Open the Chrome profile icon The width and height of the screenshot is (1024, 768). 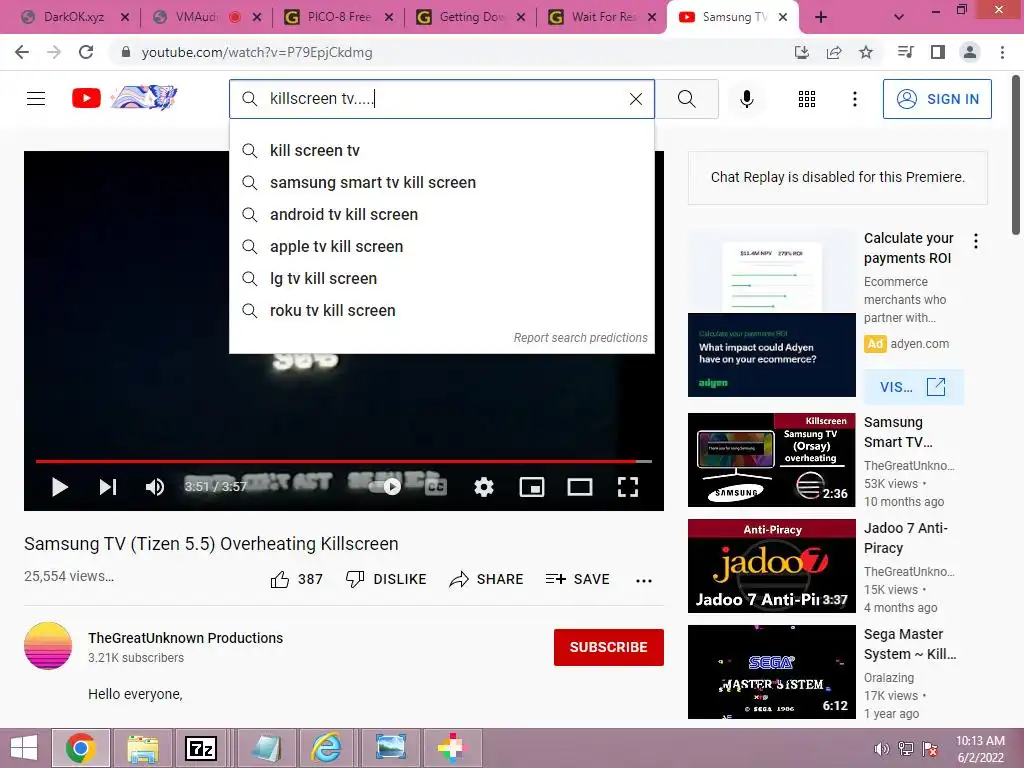(970, 52)
